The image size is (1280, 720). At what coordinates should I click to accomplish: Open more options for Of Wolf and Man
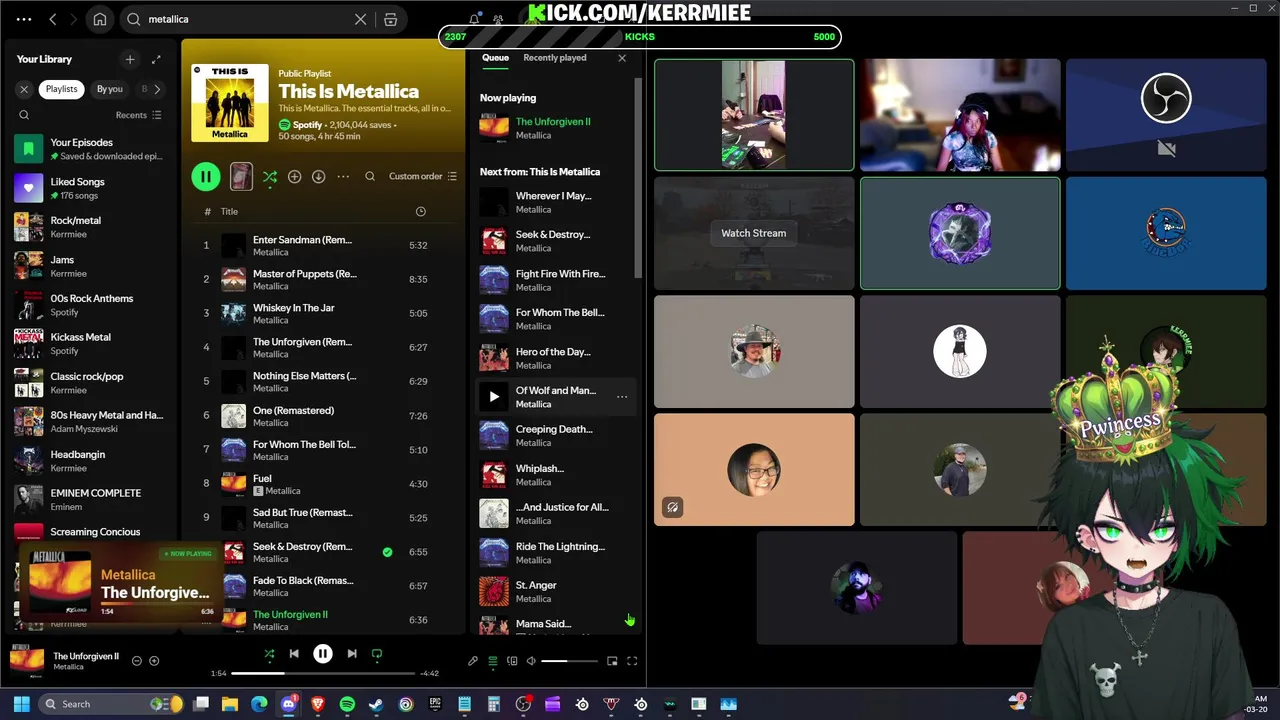click(x=622, y=397)
